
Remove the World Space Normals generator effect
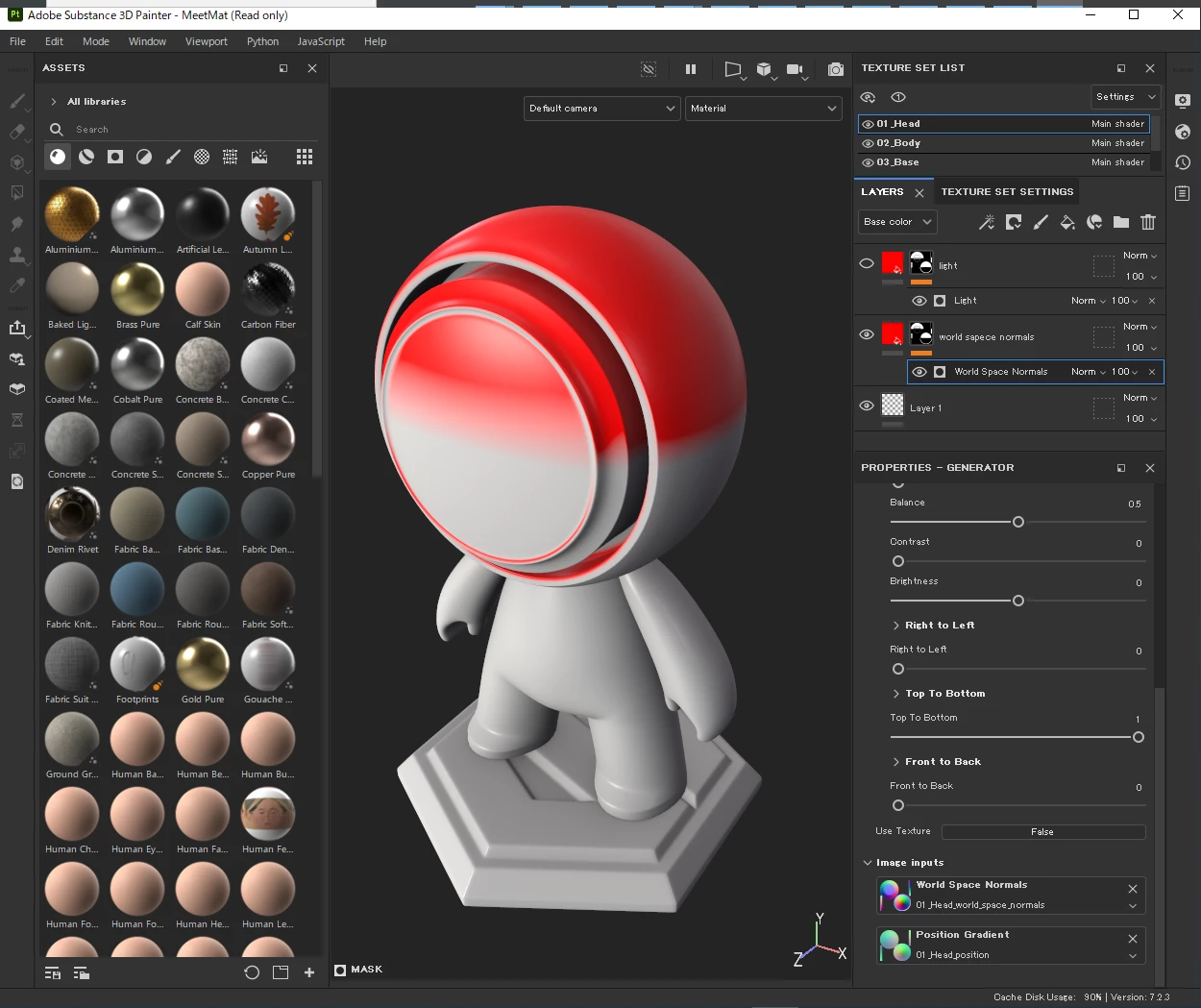point(1152,372)
